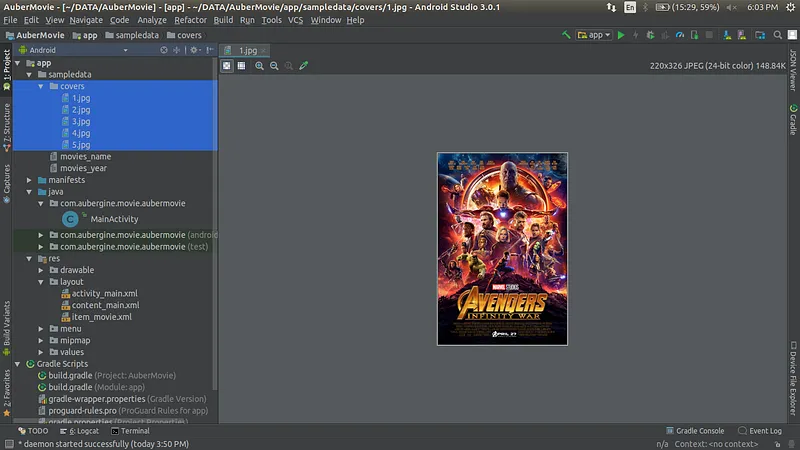This screenshot has width=800, height=450.
Task: Open the Structure side panel
Action: pos(7,128)
